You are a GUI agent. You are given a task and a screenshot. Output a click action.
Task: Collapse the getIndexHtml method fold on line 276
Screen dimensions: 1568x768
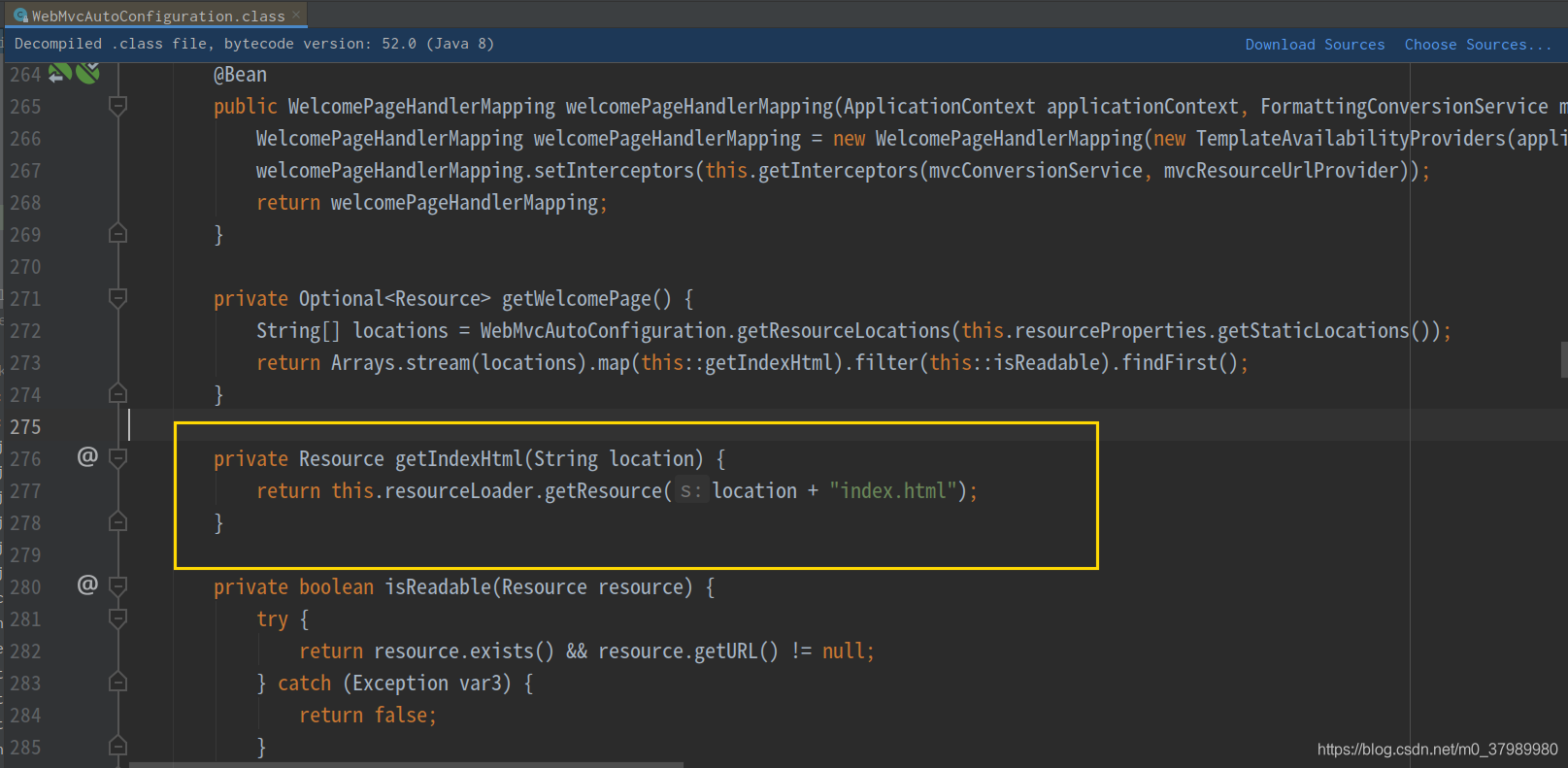click(117, 458)
